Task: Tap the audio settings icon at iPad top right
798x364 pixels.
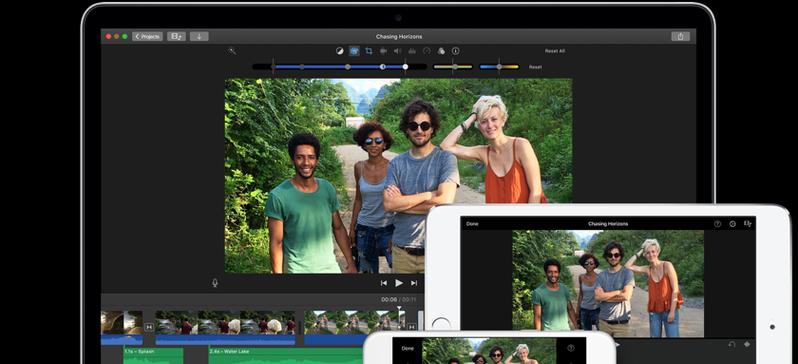Action: click(747, 224)
